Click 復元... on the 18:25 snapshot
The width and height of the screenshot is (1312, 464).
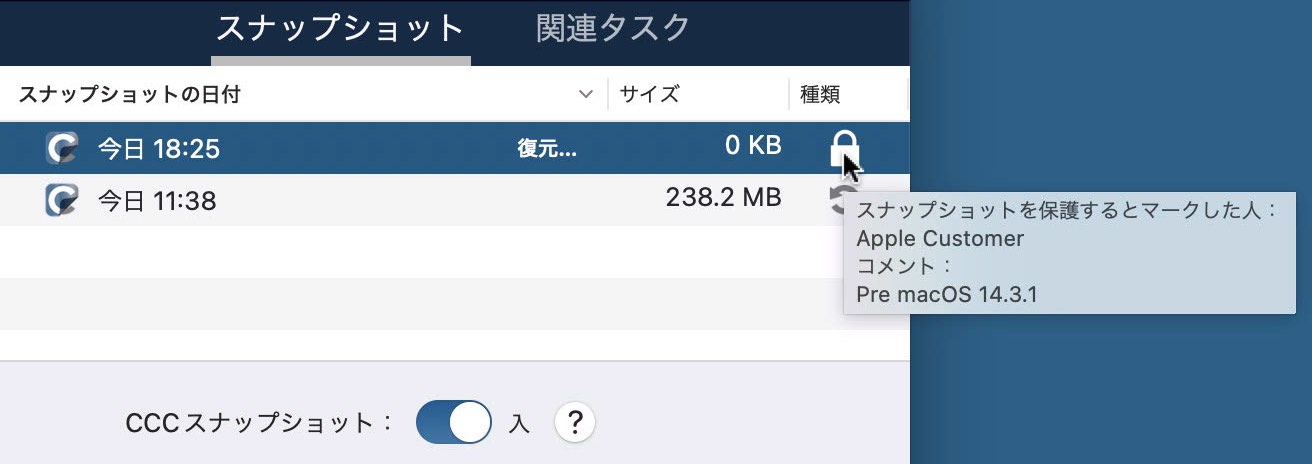click(x=547, y=148)
